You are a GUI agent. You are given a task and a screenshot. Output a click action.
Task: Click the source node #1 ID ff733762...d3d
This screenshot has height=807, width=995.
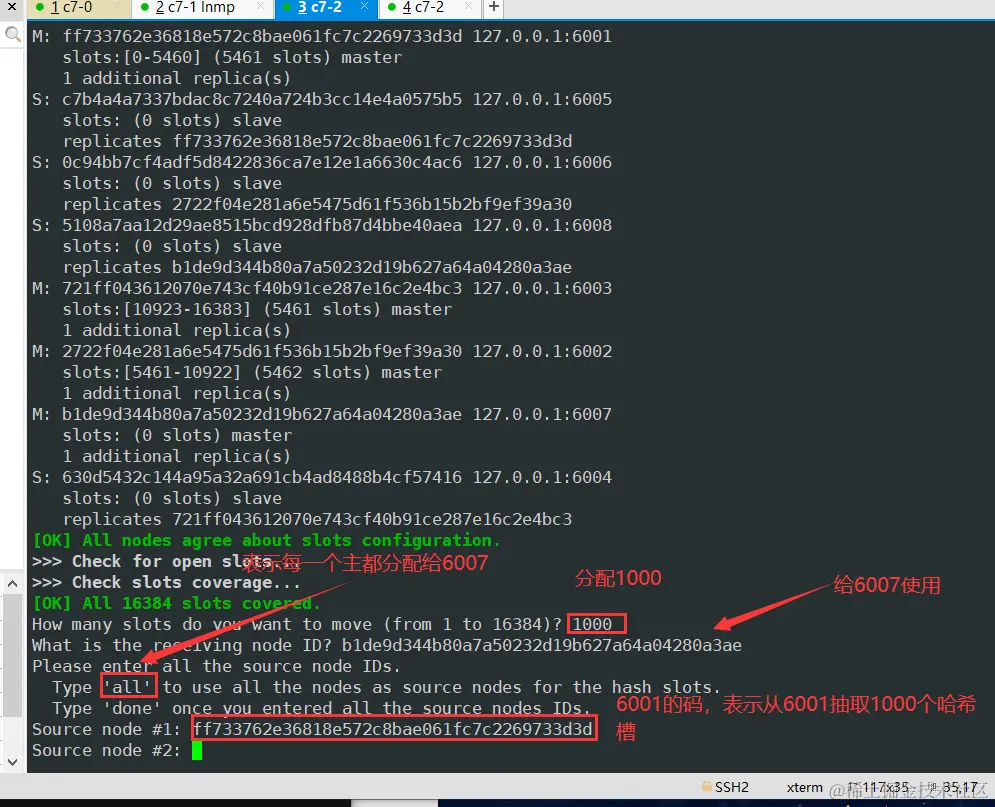tap(393, 730)
